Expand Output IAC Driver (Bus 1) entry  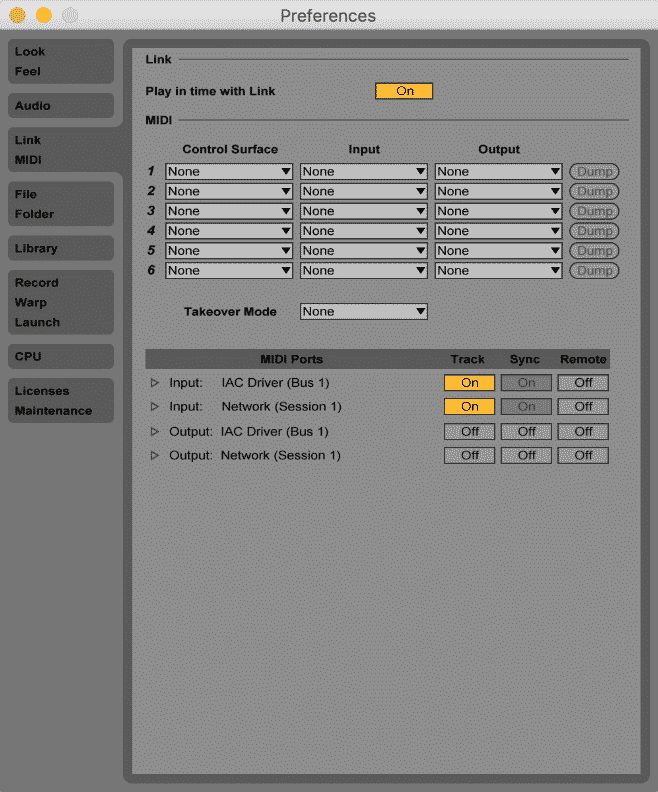tap(154, 432)
